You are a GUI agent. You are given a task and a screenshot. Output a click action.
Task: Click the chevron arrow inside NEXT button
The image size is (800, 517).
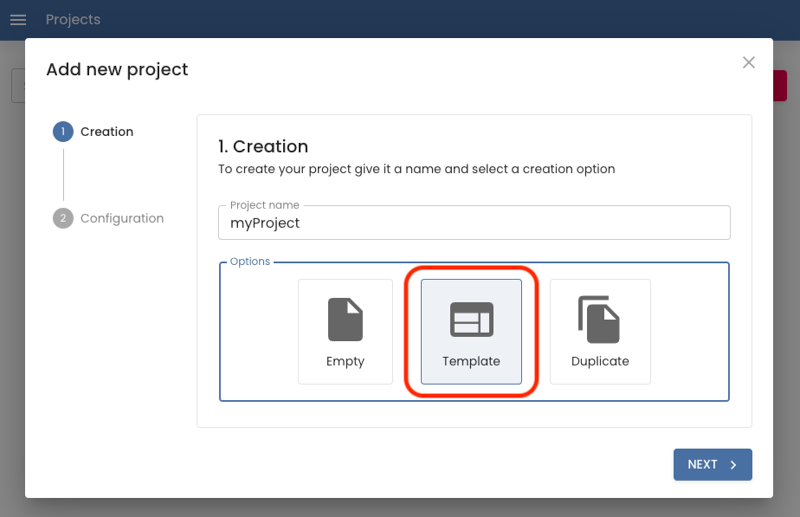click(733, 465)
